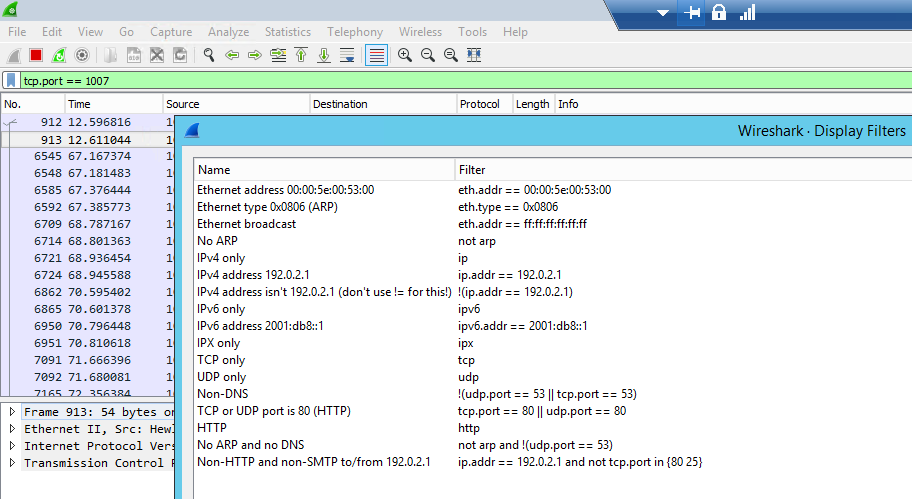This screenshot has width=912, height=499.
Task: Click Filter column header in Display Filters
Action: click(x=683, y=170)
